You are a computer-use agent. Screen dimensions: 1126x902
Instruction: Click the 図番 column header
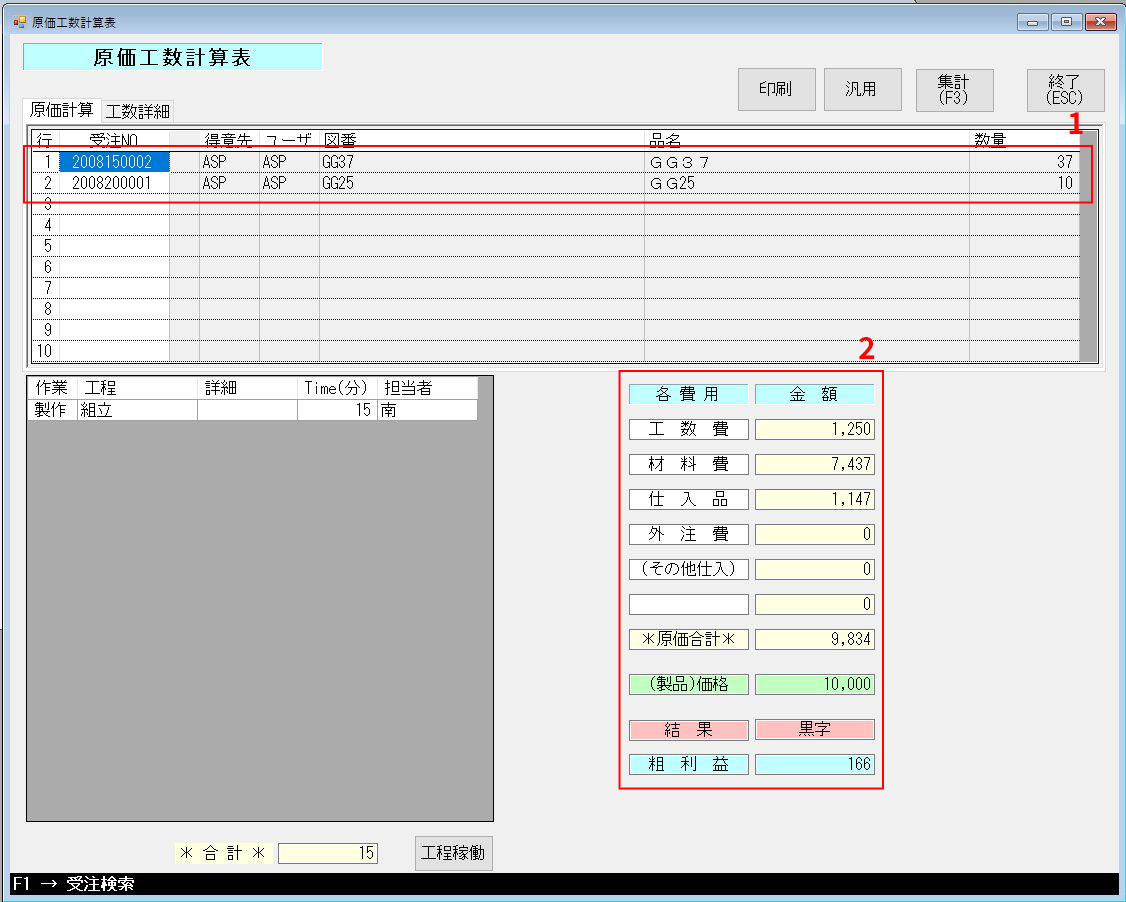tap(481, 140)
